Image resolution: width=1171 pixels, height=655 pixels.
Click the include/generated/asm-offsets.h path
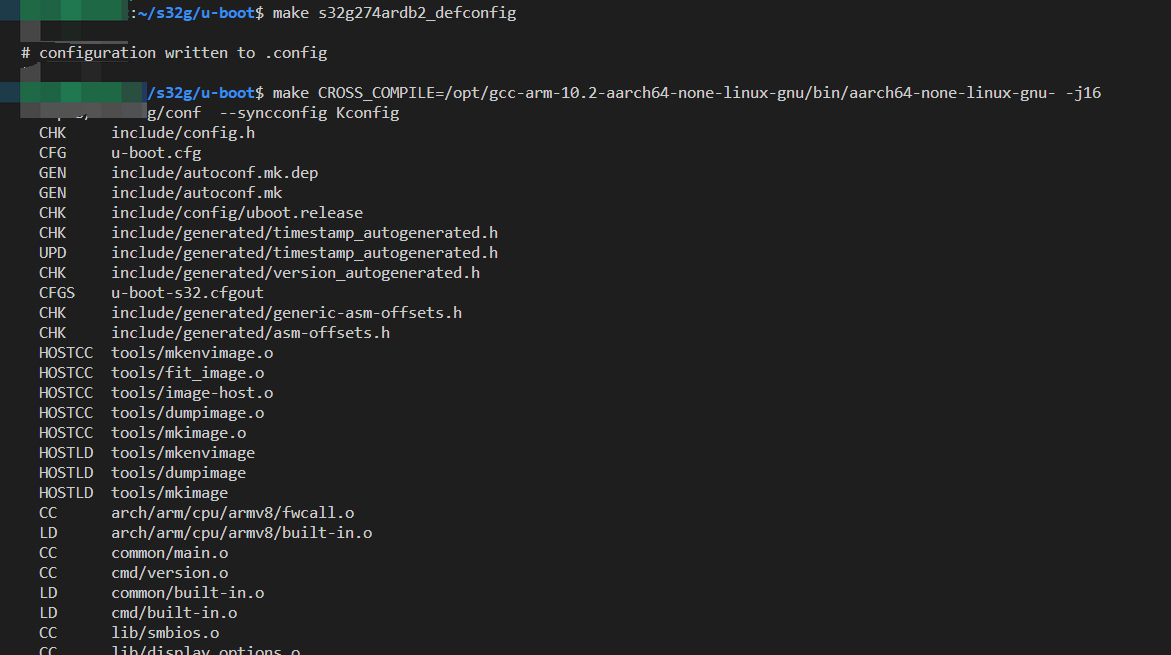250,333
